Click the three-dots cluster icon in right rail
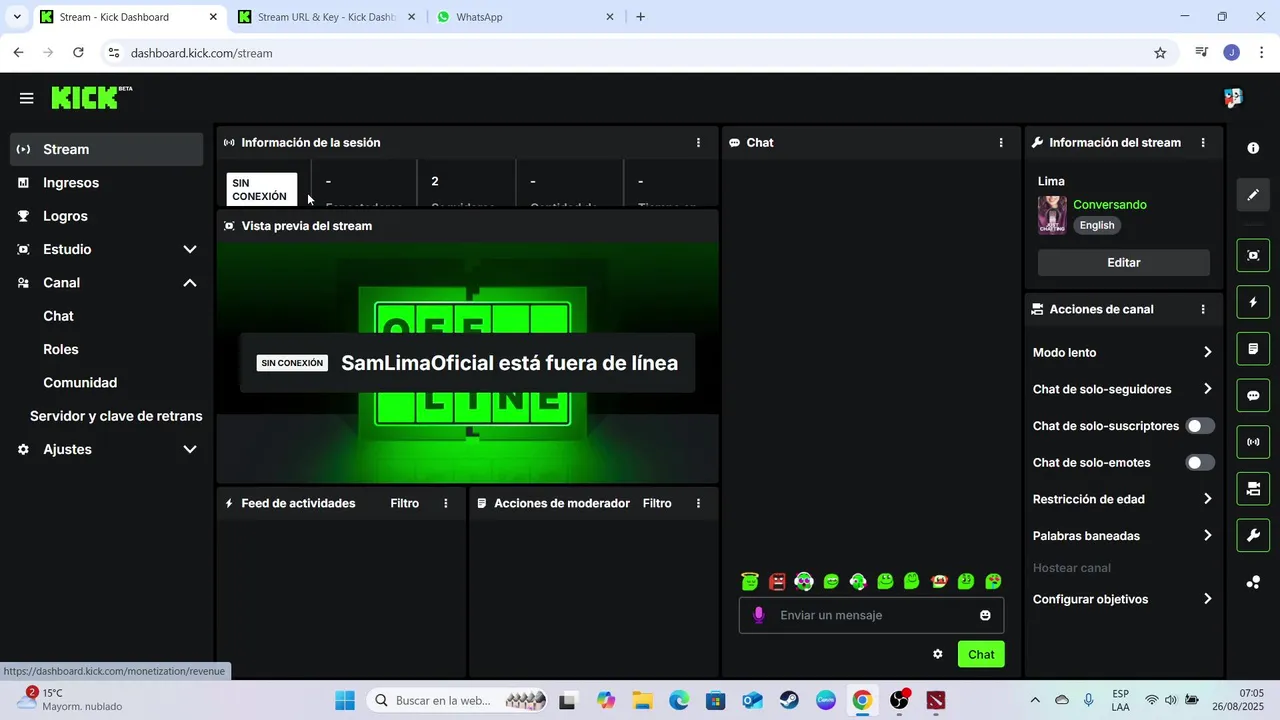Viewport: 1280px width, 720px height. point(1253,582)
